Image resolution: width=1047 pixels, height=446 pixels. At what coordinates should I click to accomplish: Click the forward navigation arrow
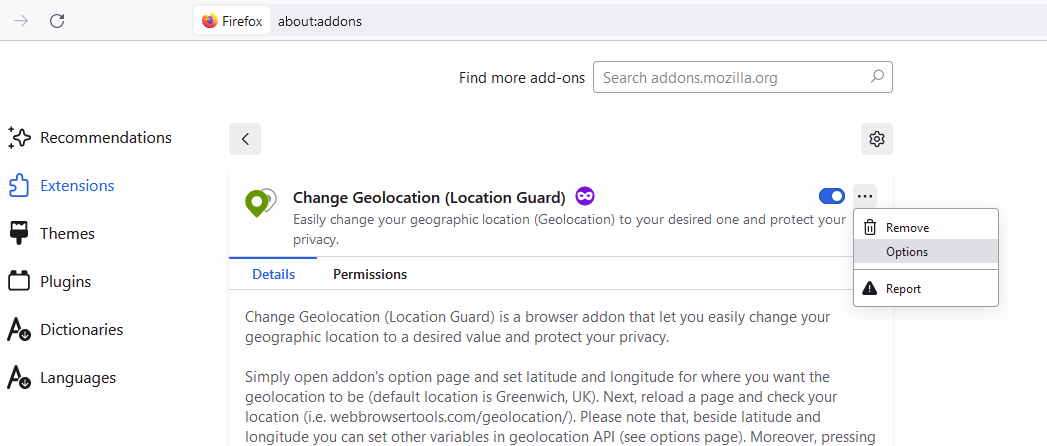[21, 20]
